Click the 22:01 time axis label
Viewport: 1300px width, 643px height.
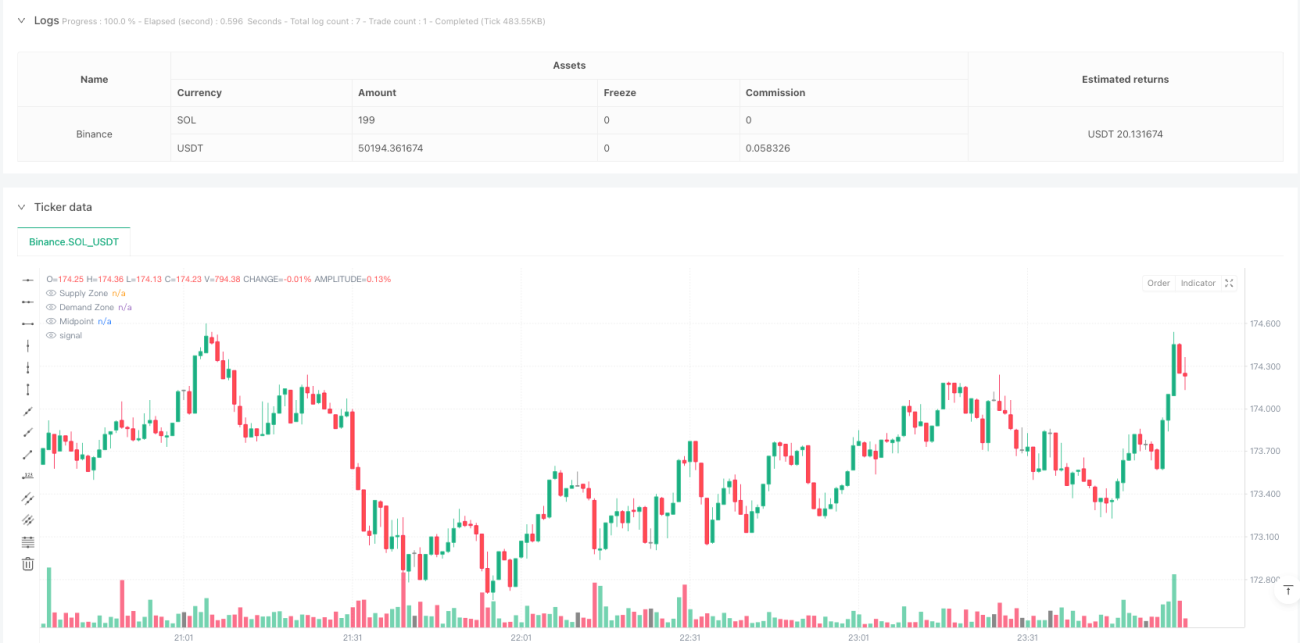coord(520,637)
